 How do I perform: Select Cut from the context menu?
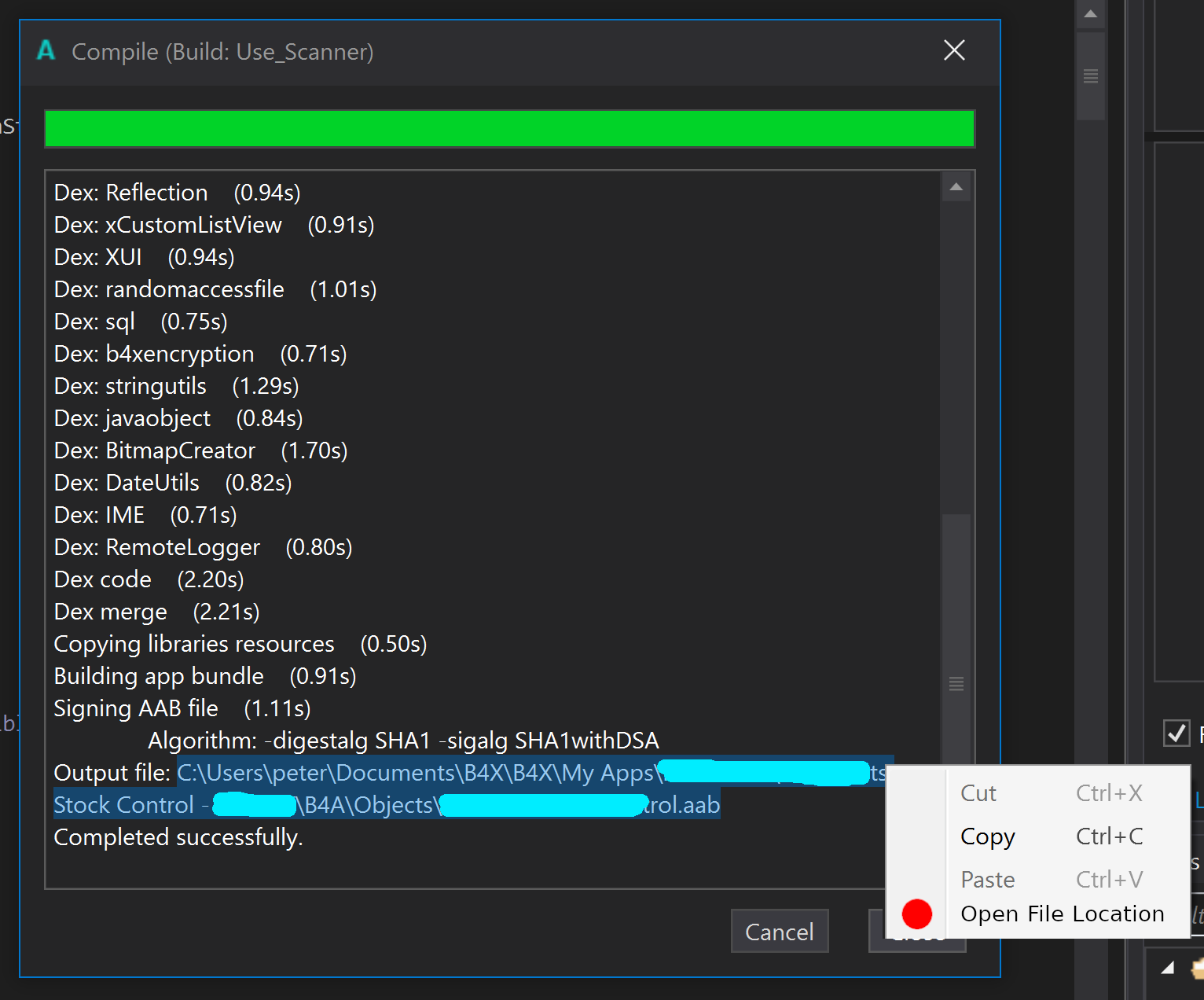[x=978, y=792]
